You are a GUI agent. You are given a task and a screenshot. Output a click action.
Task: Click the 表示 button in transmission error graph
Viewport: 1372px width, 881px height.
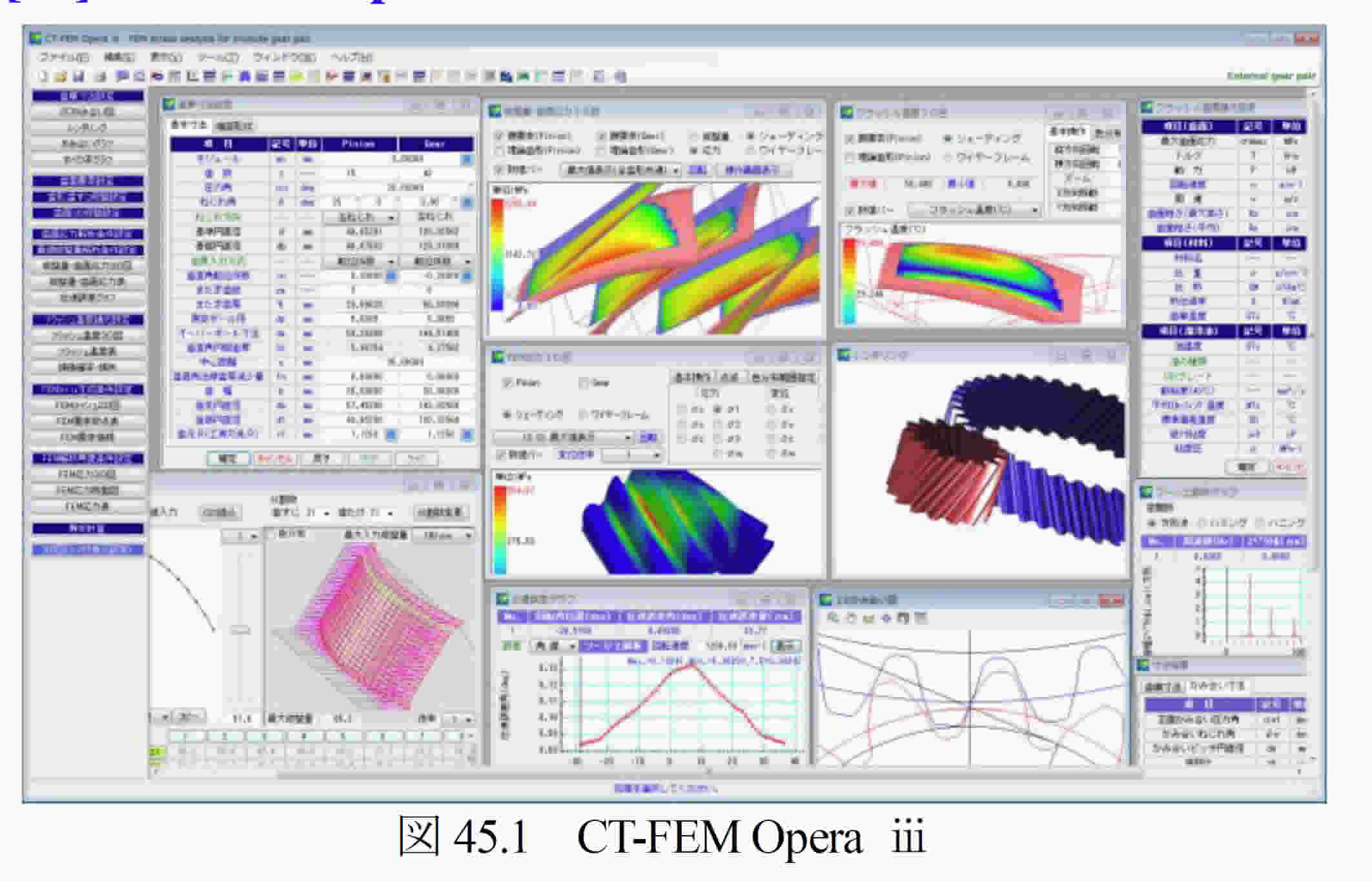786,645
